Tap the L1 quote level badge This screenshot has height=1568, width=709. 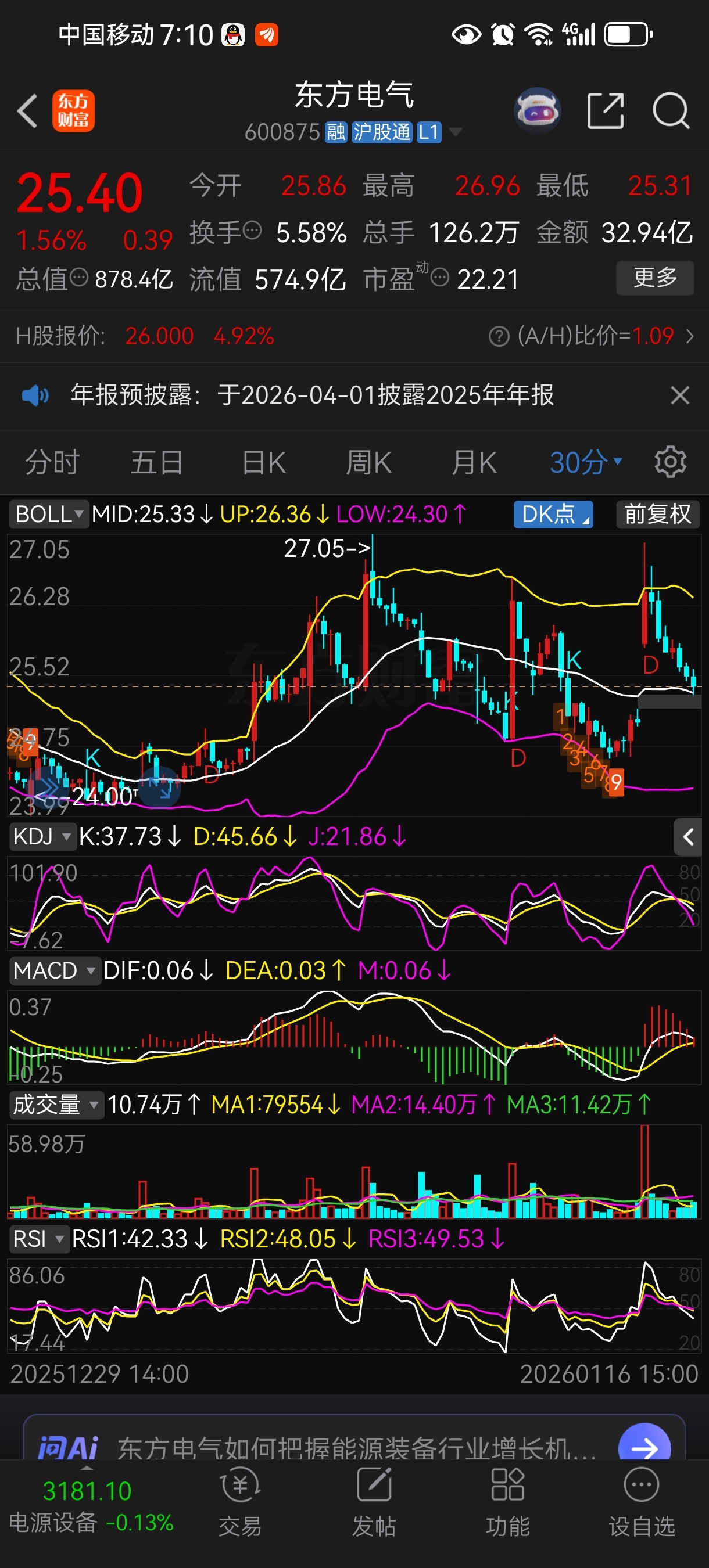[x=428, y=132]
